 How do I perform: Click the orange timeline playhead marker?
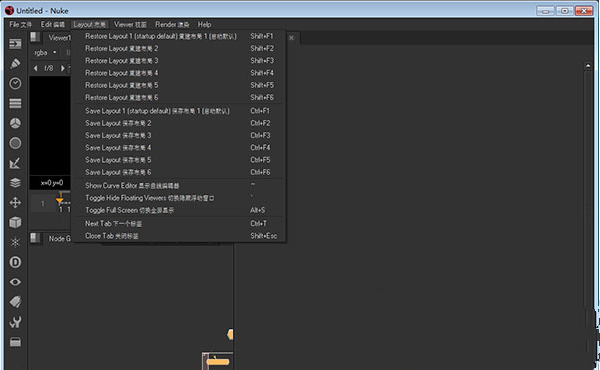[x=60, y=200]
